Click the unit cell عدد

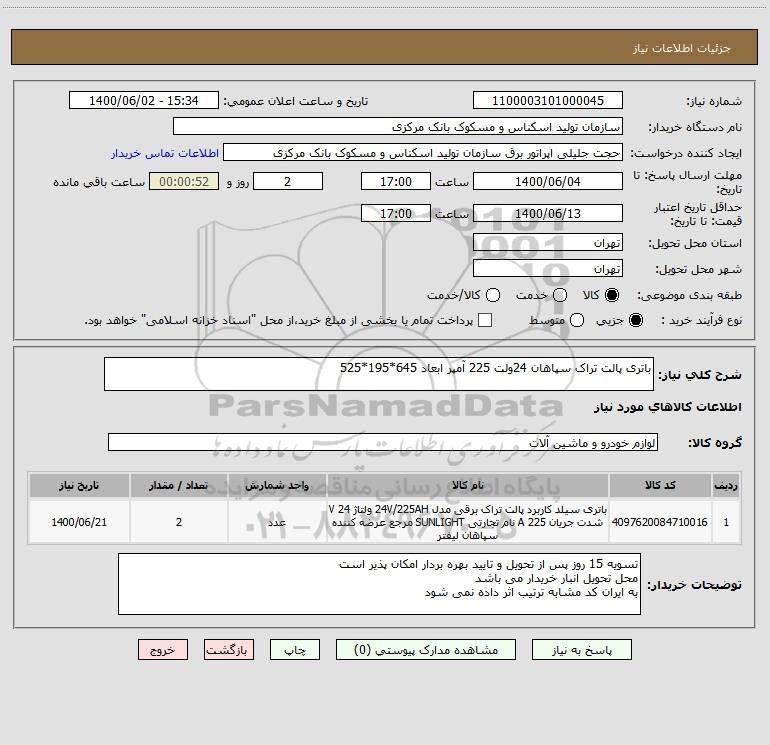point(277,522)
